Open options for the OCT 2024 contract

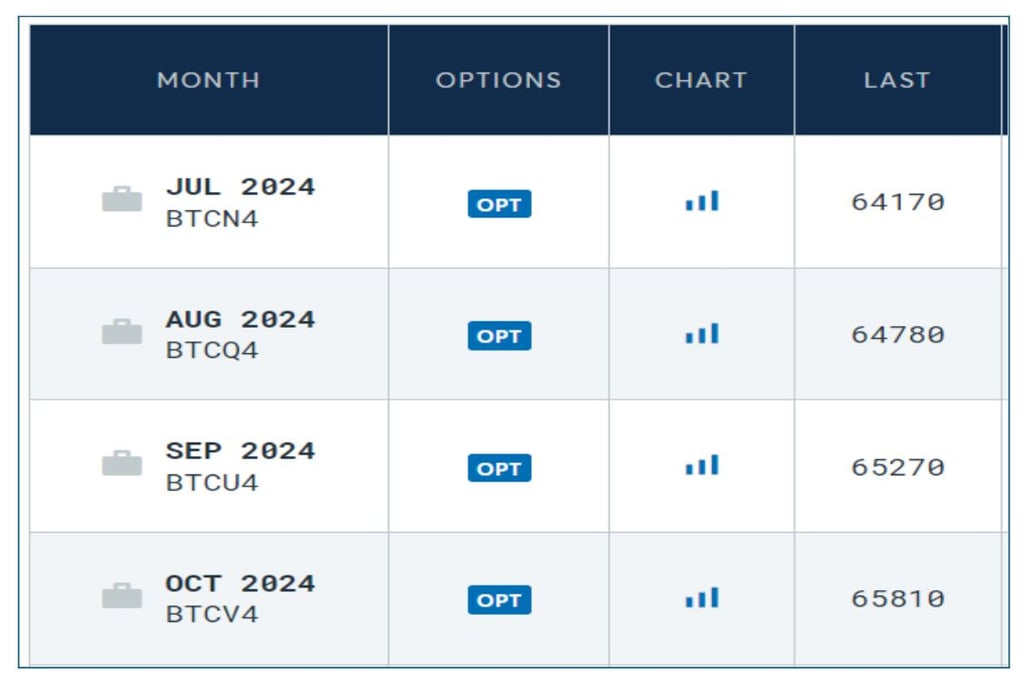(x=499, y=600)
